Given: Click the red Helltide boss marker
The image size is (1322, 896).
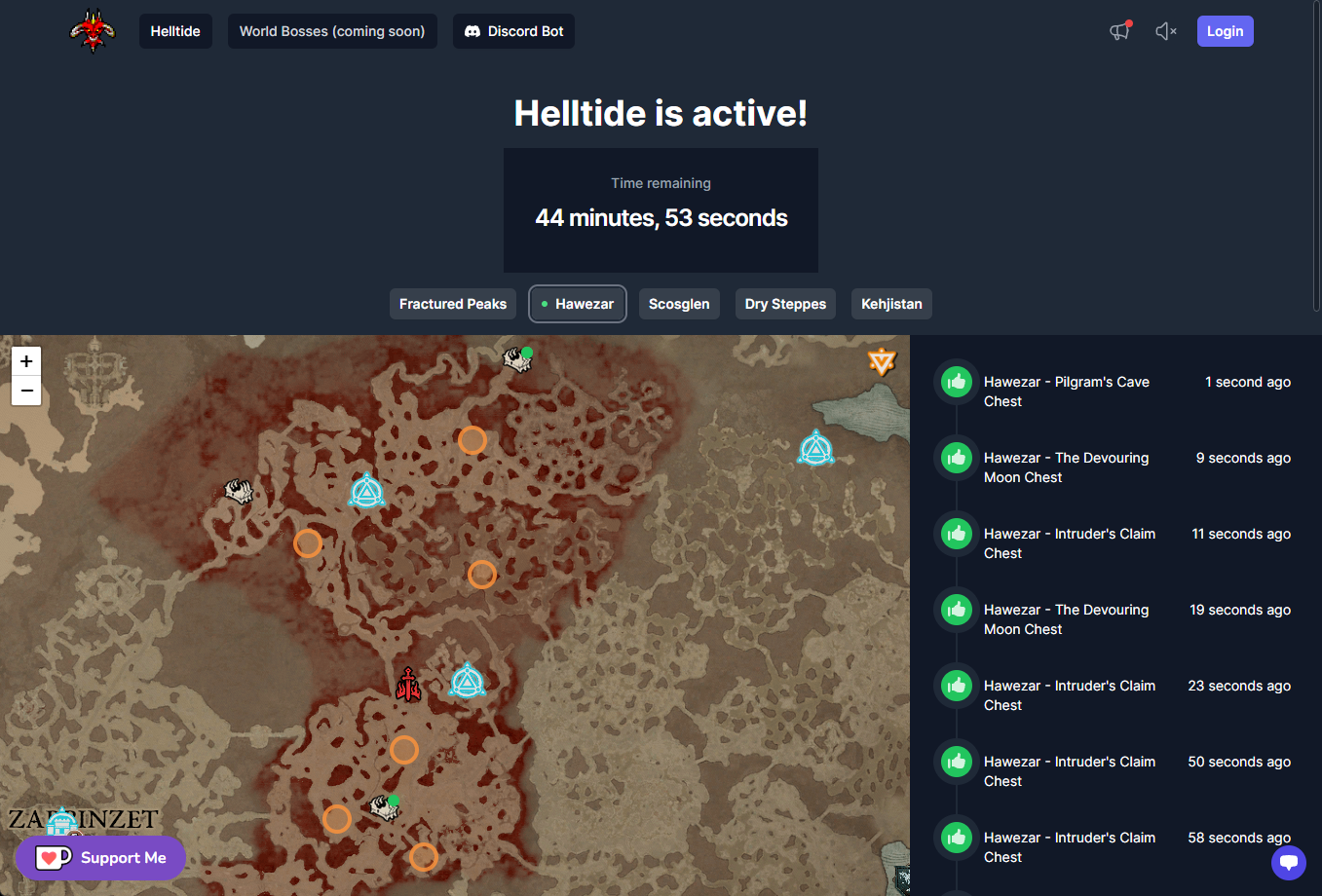Looking at the screenshot, I should point(408,685).
